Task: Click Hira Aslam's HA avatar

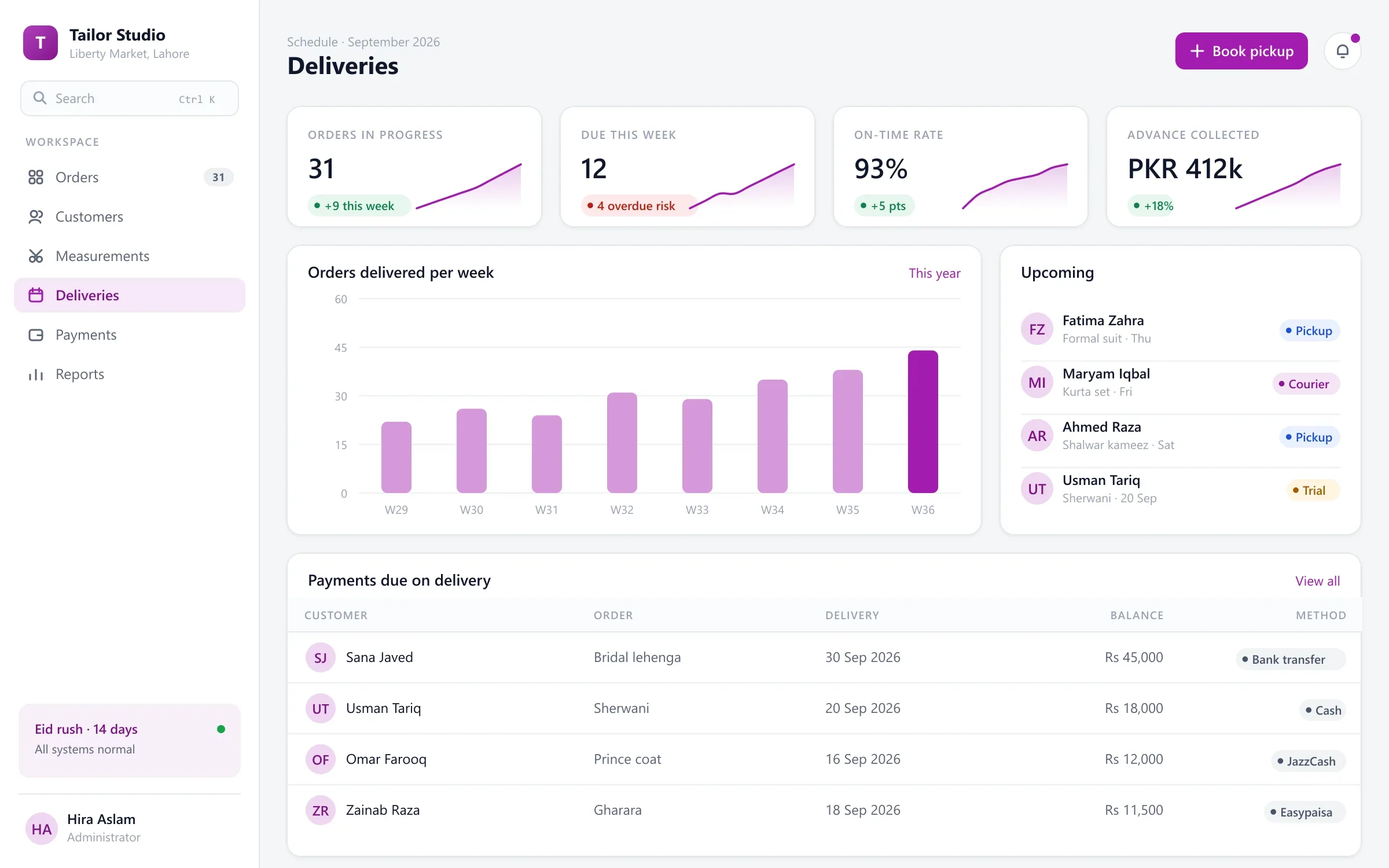Action: pos(42,829)
